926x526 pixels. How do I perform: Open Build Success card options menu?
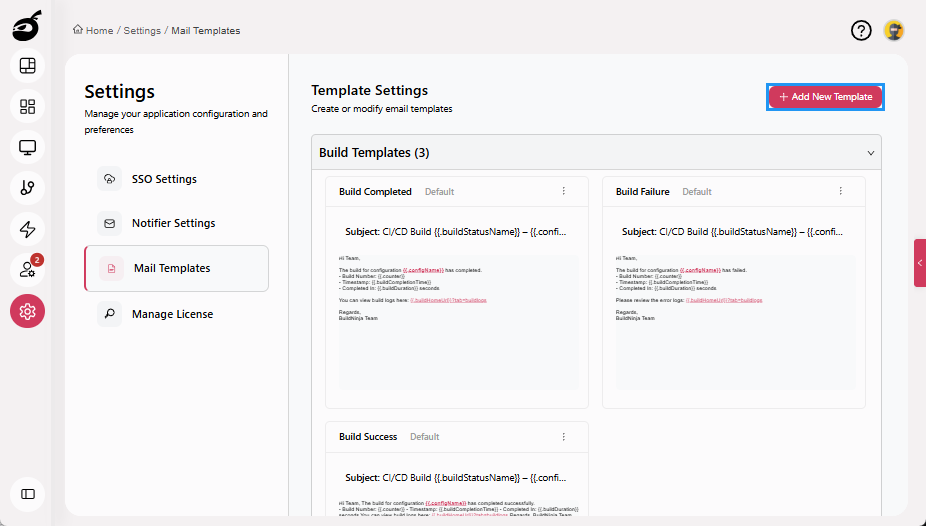pyautogui.click(x=563, y=437)
